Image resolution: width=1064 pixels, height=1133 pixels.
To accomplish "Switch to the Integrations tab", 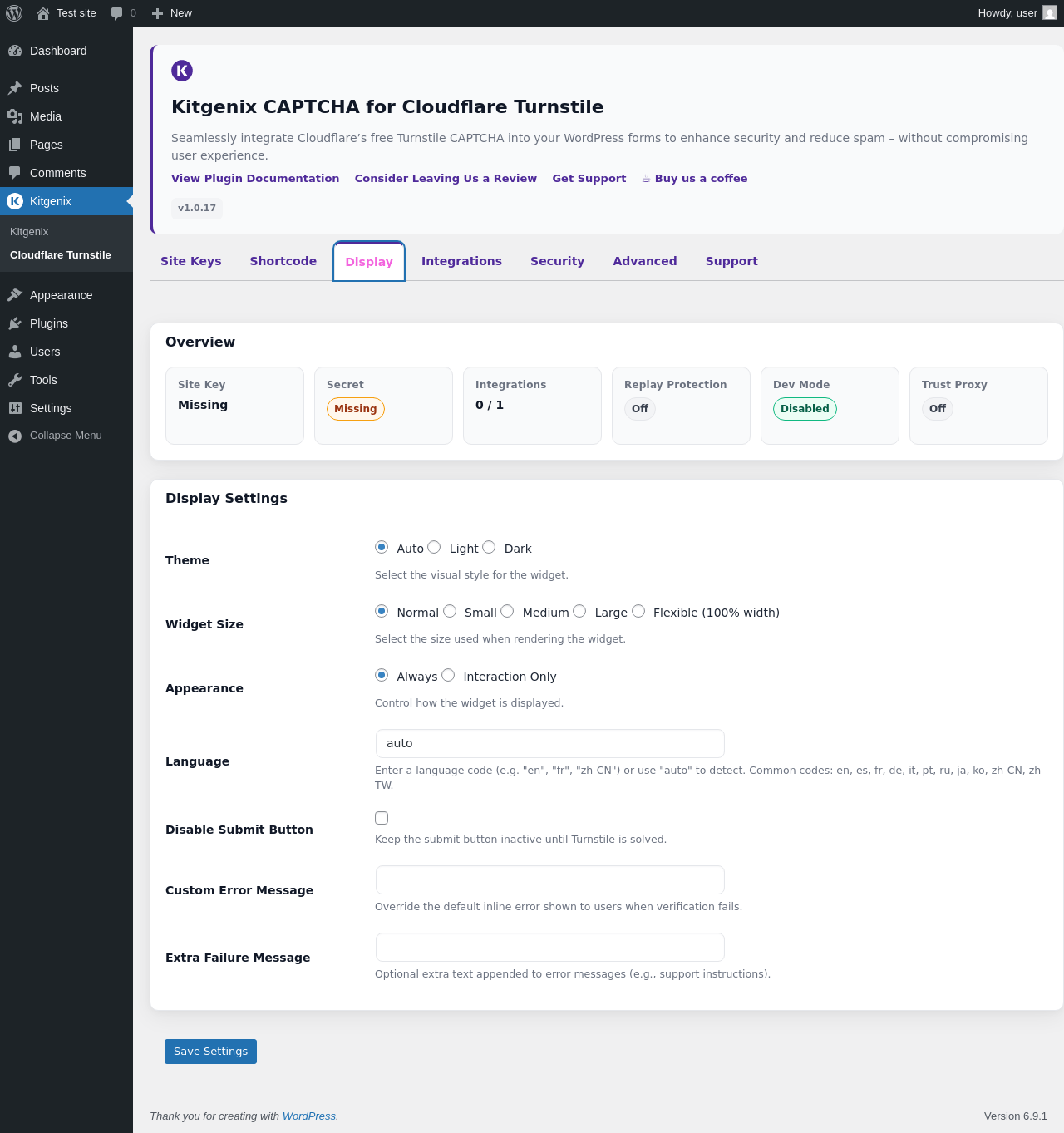I will point(461,261).
